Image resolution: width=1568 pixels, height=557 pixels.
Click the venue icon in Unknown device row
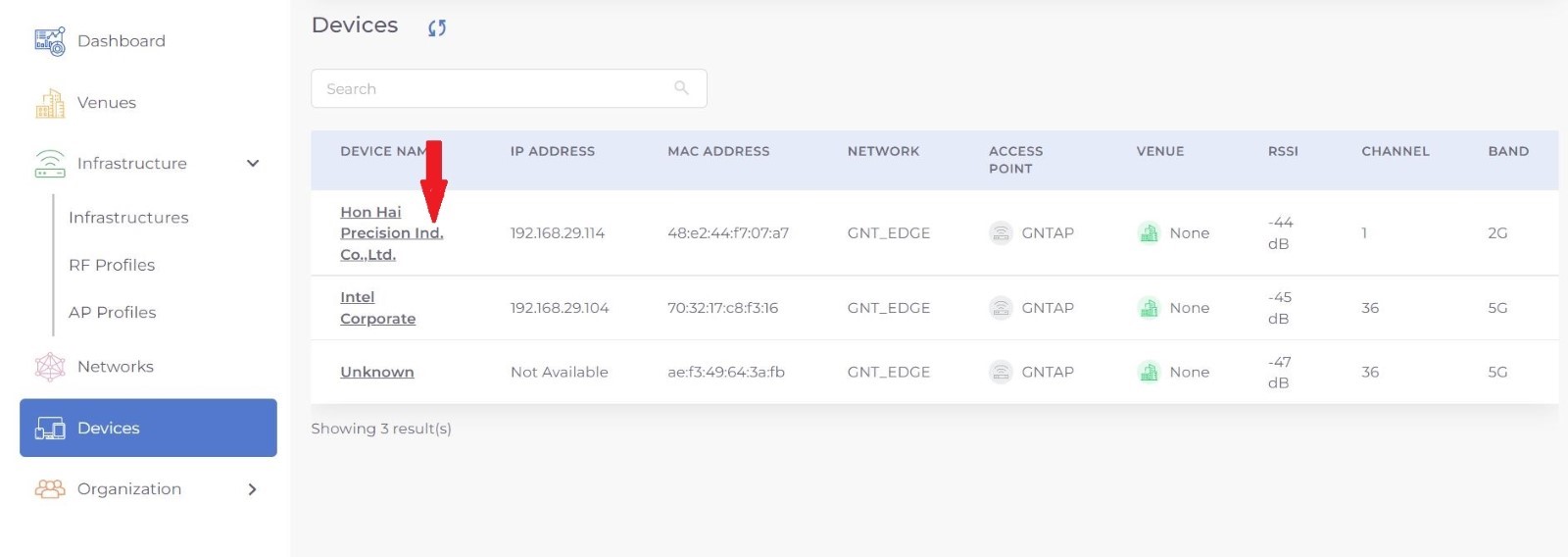(x=1149, y=372)
